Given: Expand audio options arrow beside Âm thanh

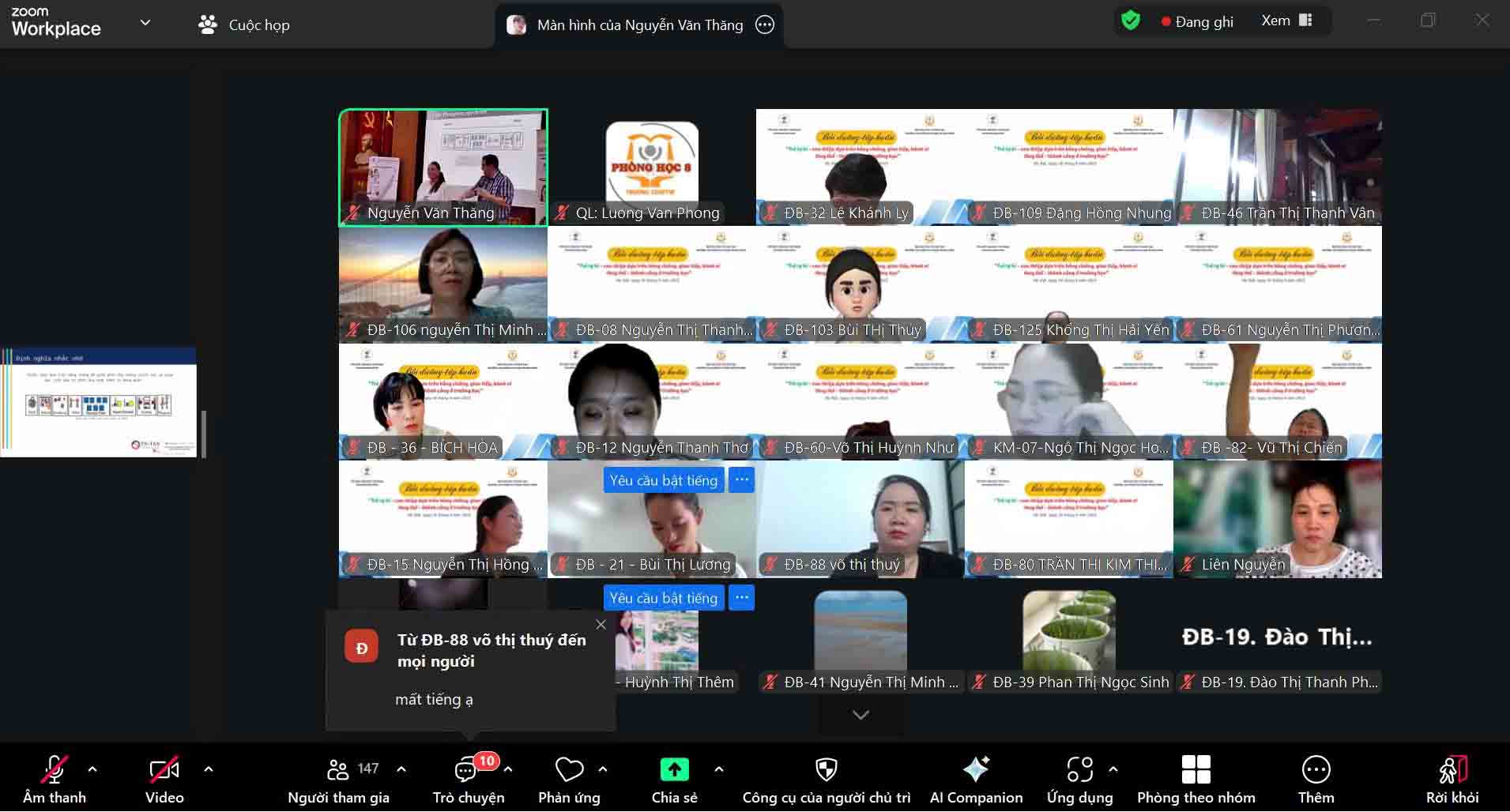Looking at the screenshot, I should pyautogui.click(x=92, y=769).
